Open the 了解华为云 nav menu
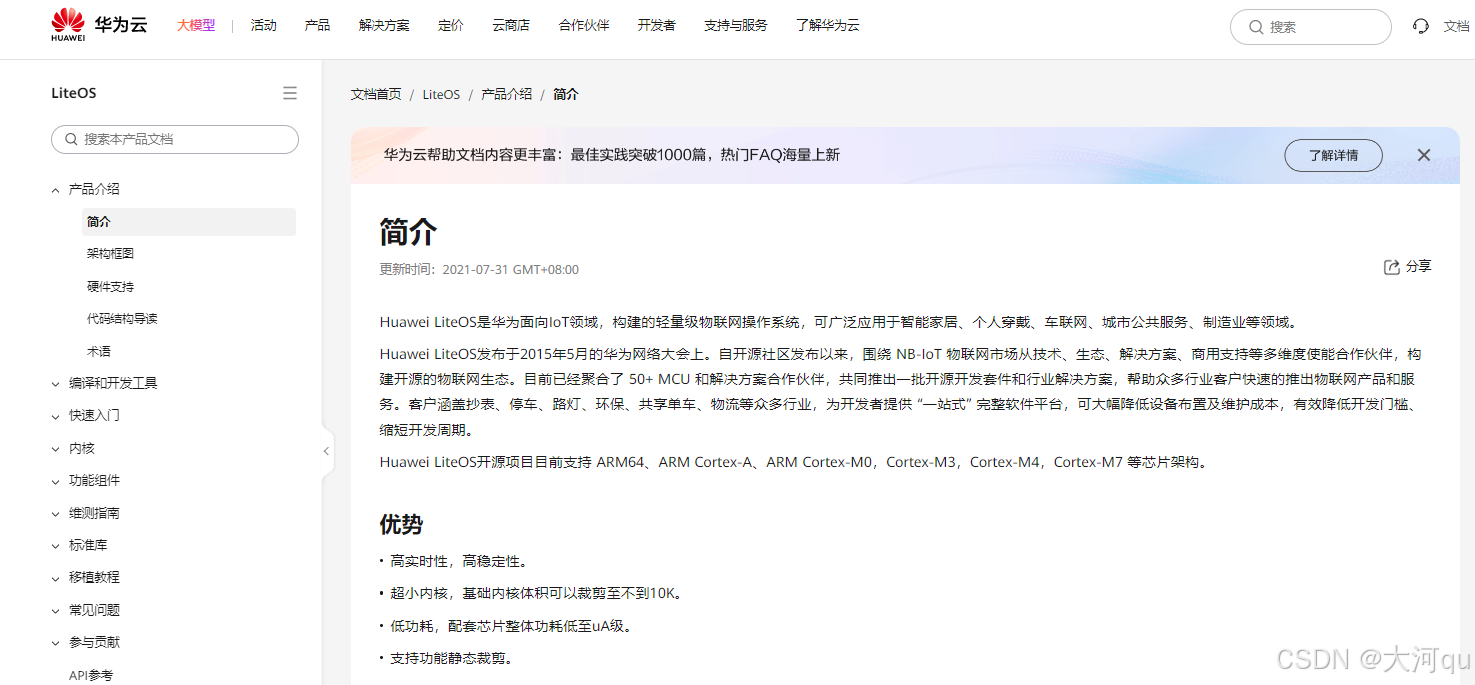1475x685 pixels. [x=828, y=25]
